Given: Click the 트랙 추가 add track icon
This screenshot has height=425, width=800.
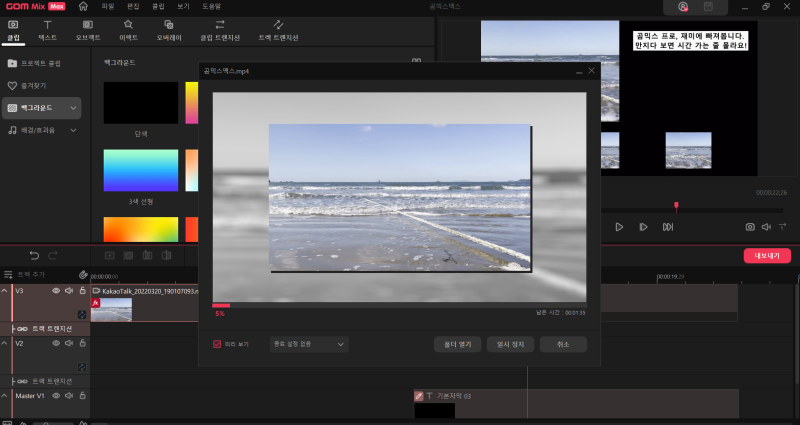Looking at the screenshot, I should click(8, 274).
